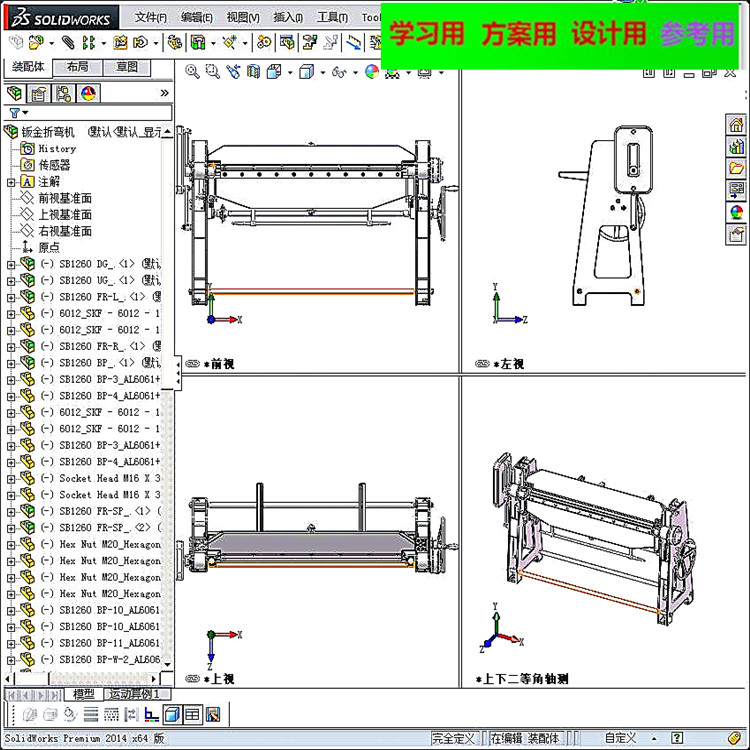The image size is (750, 750).
Task: Expand the SB1260 FR-SP_ <2> node
Action: pyautogui.click(x=11, y=528)
